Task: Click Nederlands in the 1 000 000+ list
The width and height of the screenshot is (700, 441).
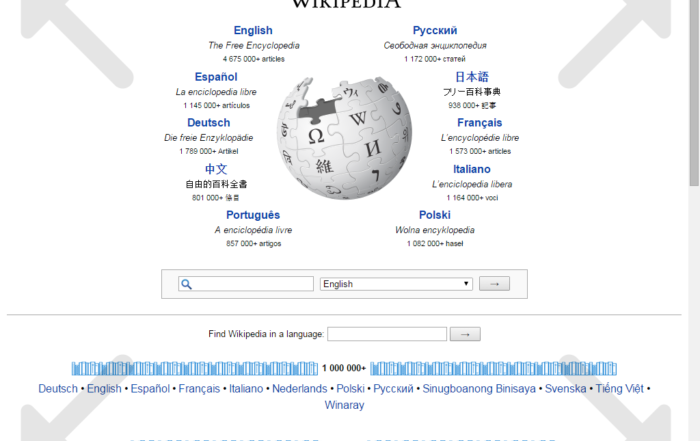Action: [x=300, y=389]
